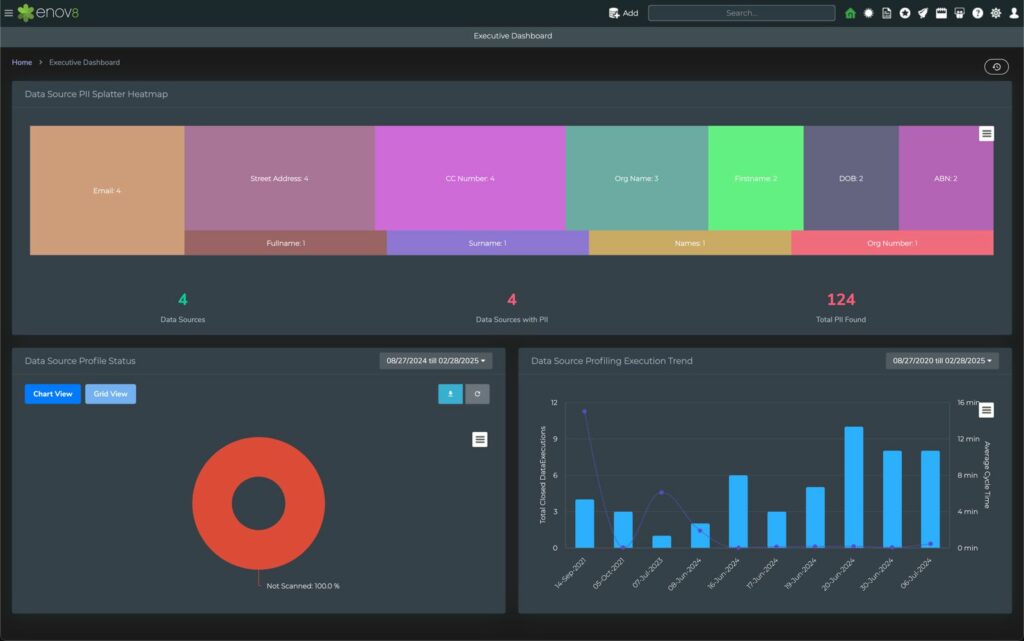Open the Profile Status date range dropdown
1024x641 pixels.
coord(434,361)
